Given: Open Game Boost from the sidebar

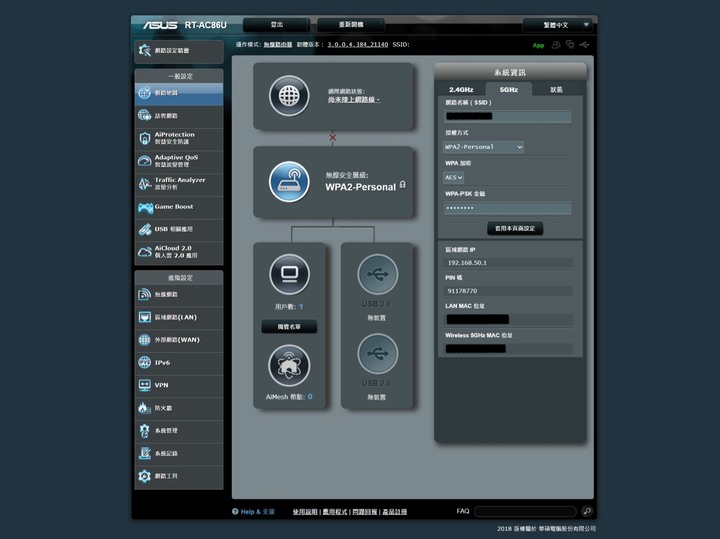Looking at the screenshot, I should coord(179,207).
